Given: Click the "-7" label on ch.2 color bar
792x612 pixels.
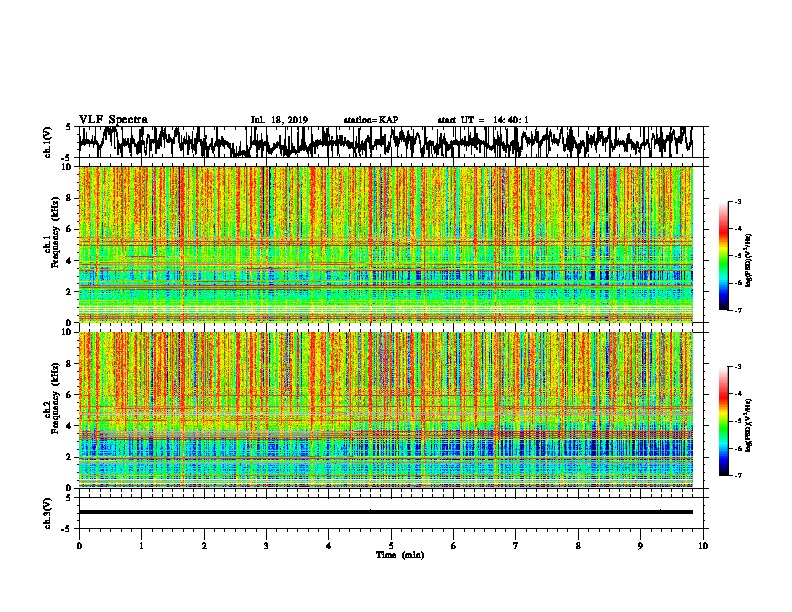Looking at the screenshot, I should point(737,475).
